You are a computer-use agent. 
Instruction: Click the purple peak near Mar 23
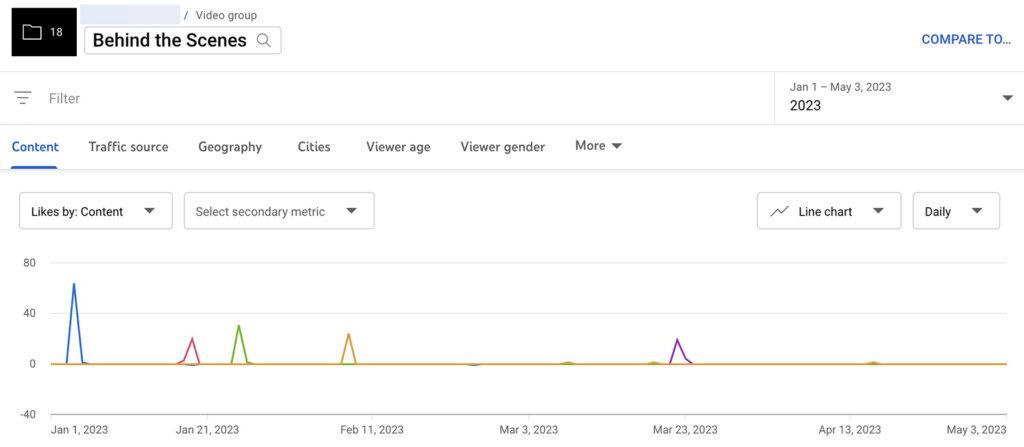677,340
